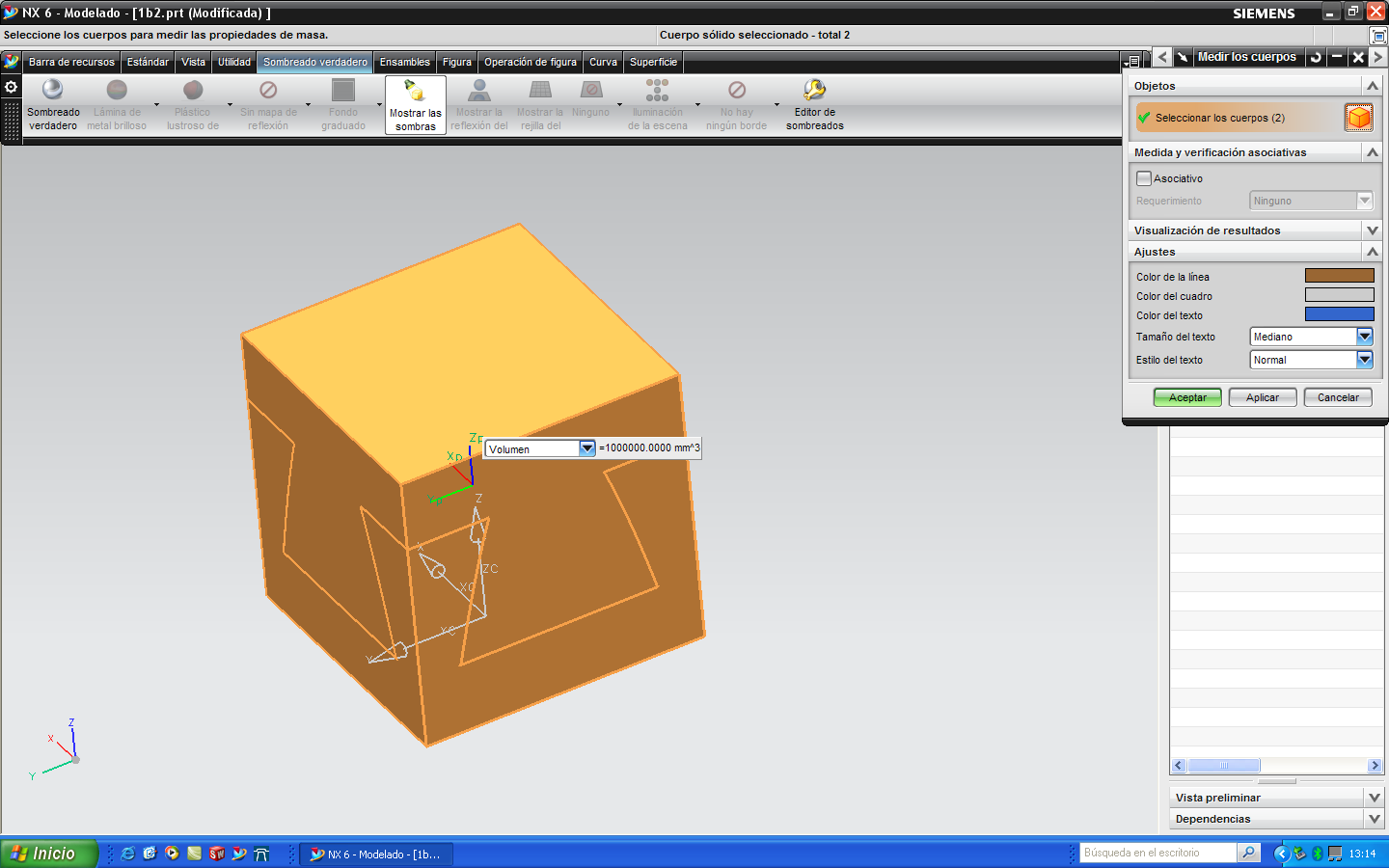Open the Vista tab
This screenshot has height=868, width=1389.
193,62
